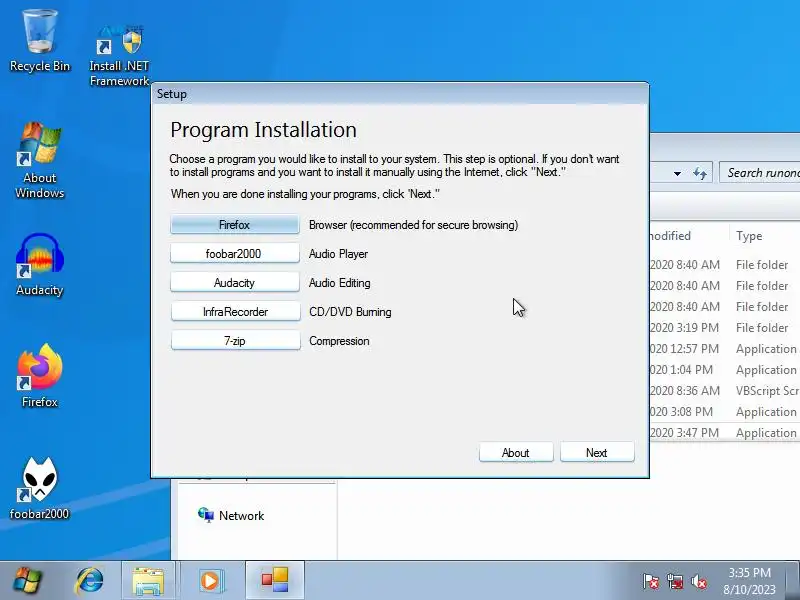Select the 1:04 PM Application row
The width and height of the screenshot is (800, 600).
pos(724,369)
